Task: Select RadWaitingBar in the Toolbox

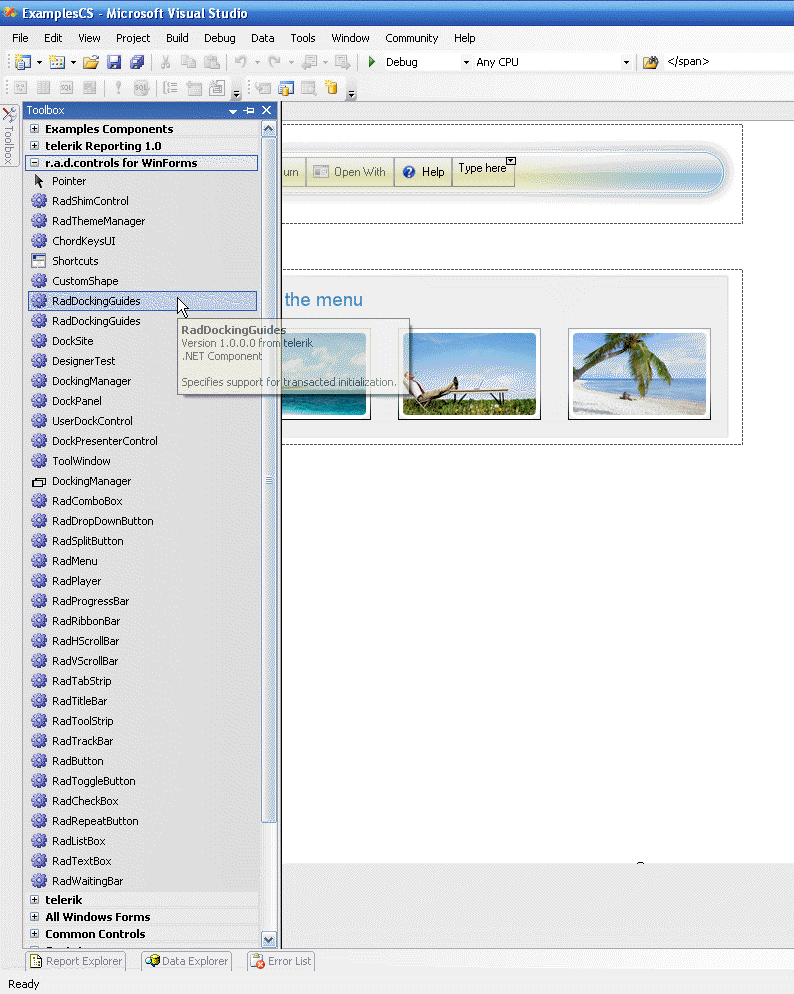Action: [142, 881]
